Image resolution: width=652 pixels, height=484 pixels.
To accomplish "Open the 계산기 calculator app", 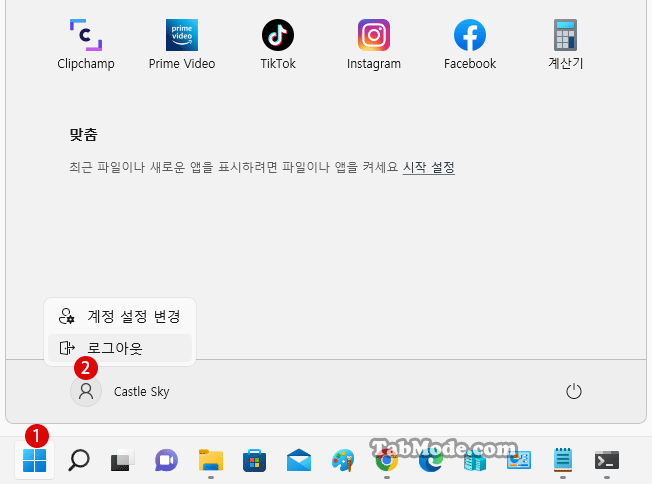I will pos(566,44).
